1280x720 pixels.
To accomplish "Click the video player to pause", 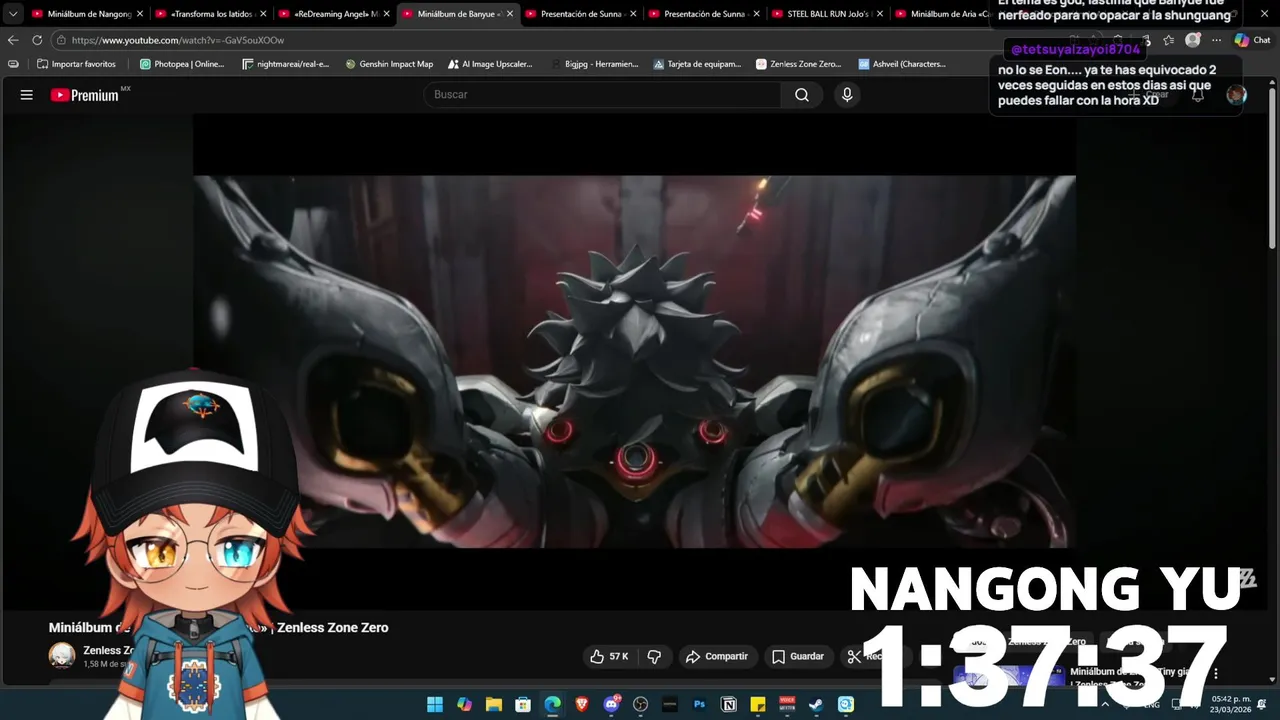I will click(634, 361).
